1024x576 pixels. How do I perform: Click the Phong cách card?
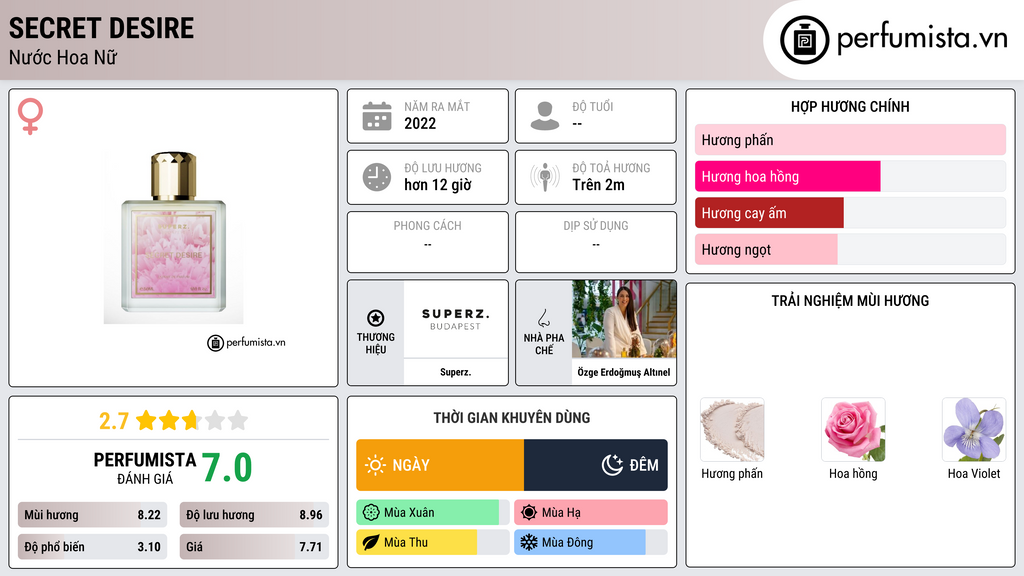point(428,242)
